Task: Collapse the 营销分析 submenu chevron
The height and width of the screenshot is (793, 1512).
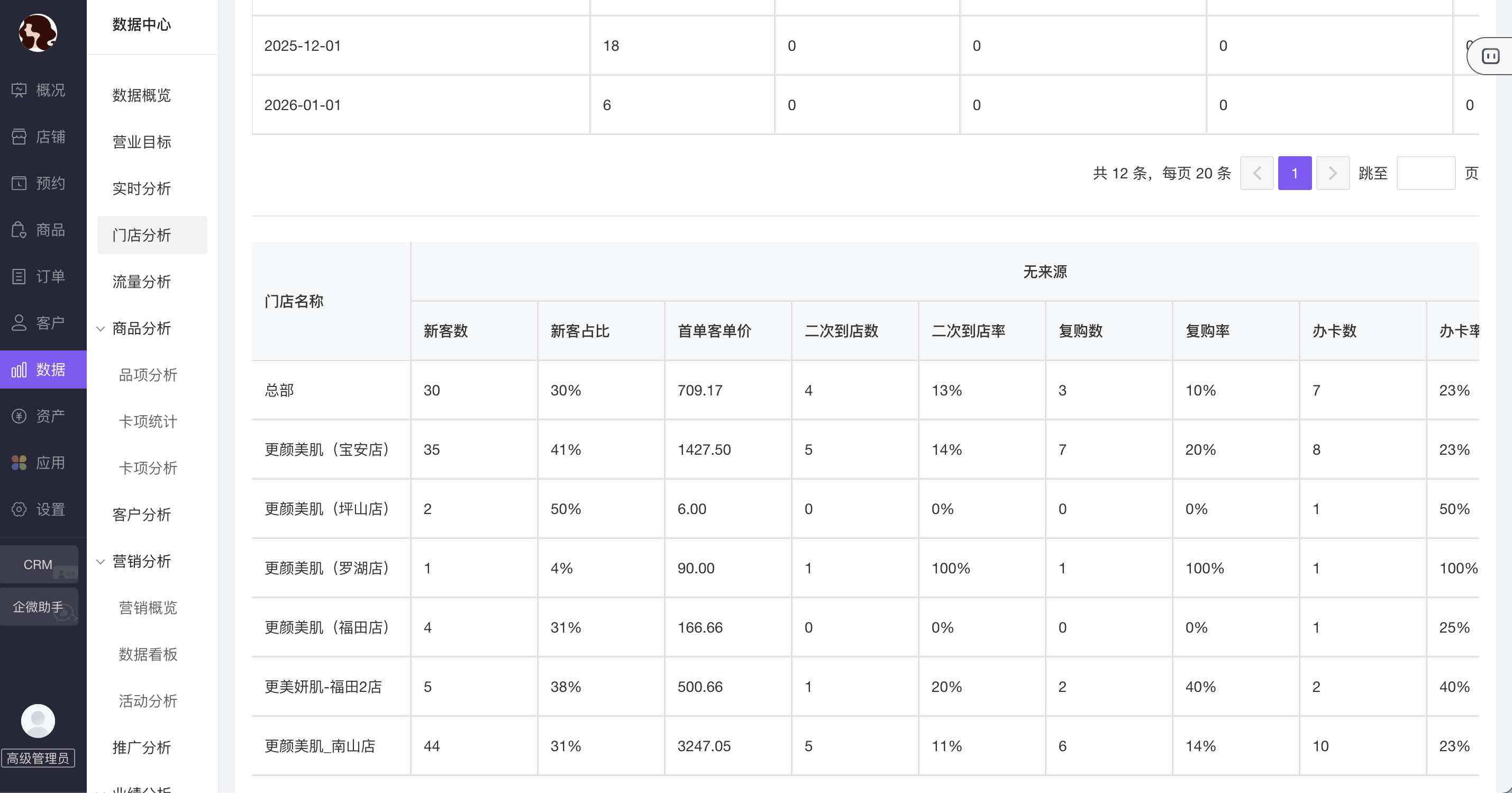Action: pyautogui.click(x=101, y=562)
